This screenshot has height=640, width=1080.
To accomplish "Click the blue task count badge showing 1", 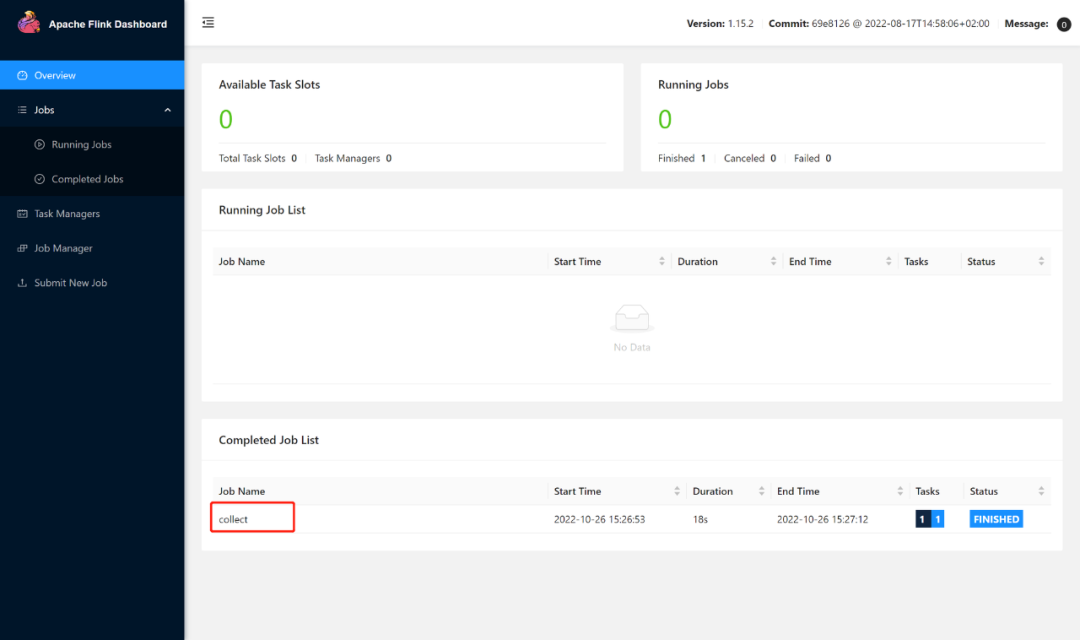I will (937, 519).
